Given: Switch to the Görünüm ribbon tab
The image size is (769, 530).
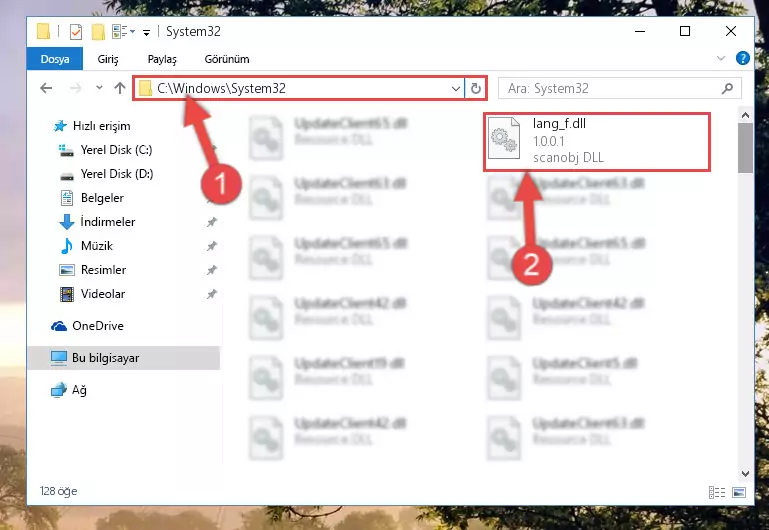Looking at the screenshot, I should [x=227, y=59].
